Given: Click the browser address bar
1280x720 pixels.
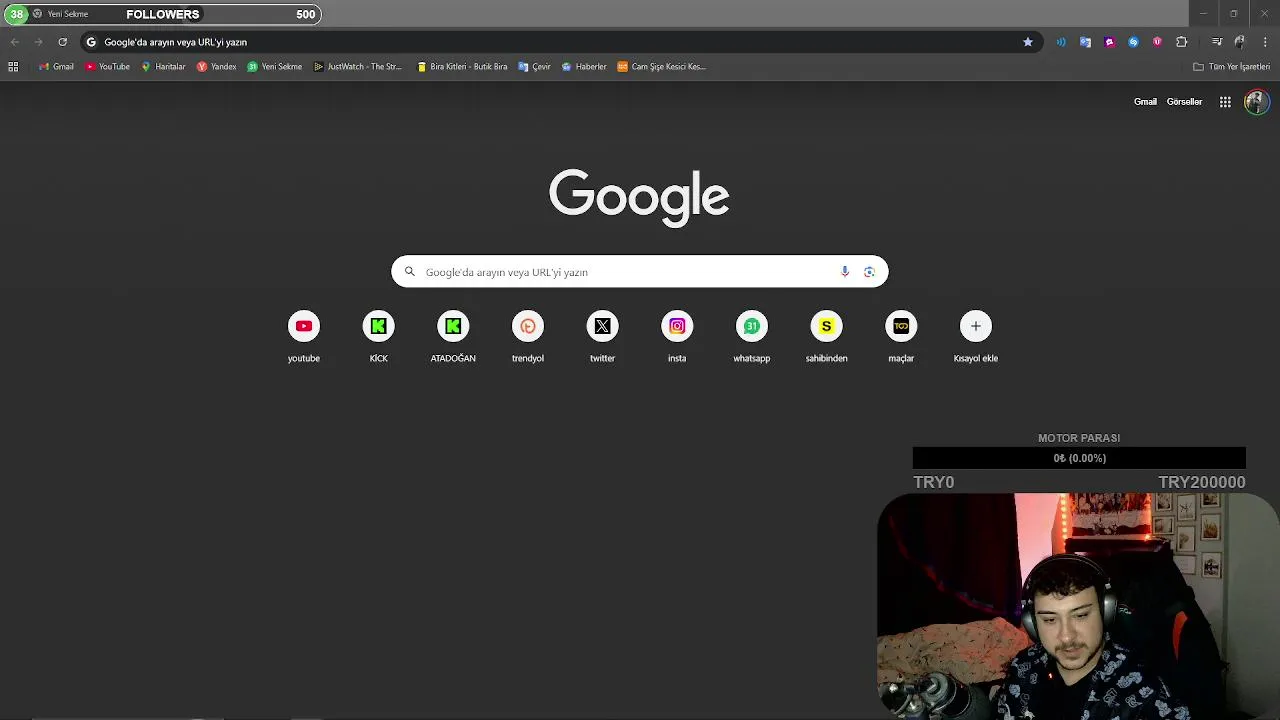Looking at the screenshot, I should pyautogui.click(x=560, y=42).
